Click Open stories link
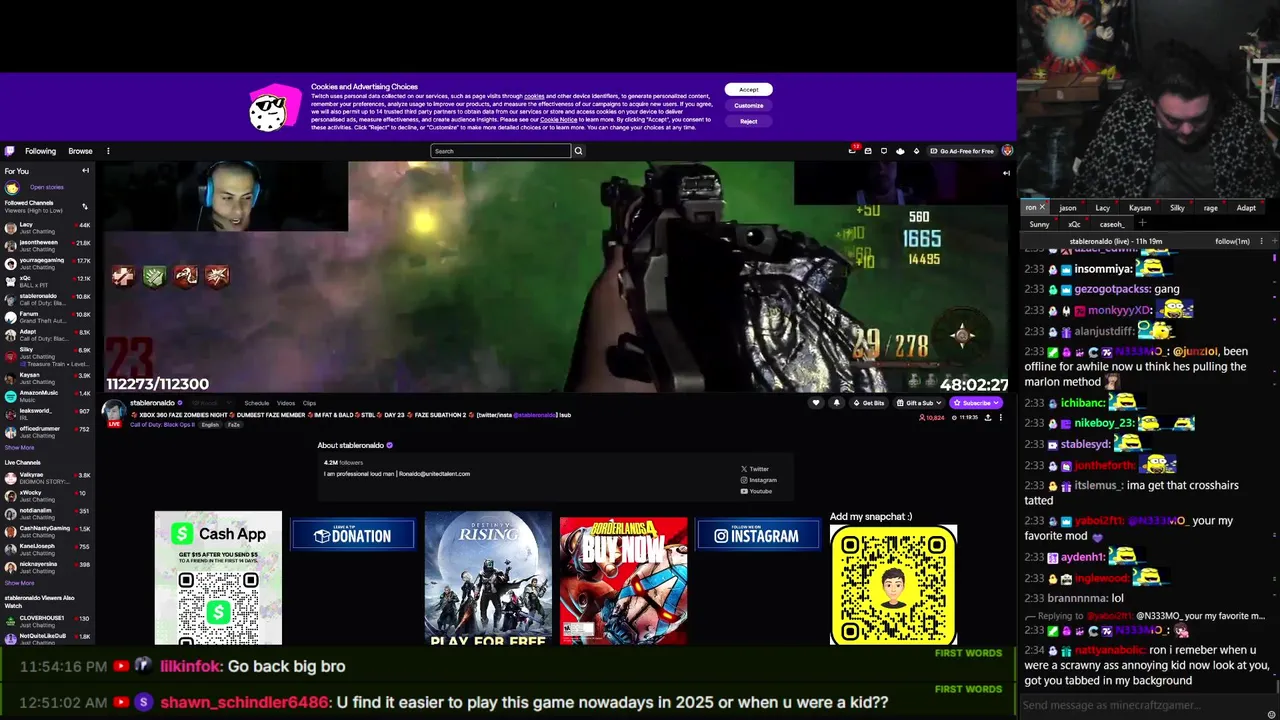The height and width of the screenshot is (720, 1280). tap(47, 187)
